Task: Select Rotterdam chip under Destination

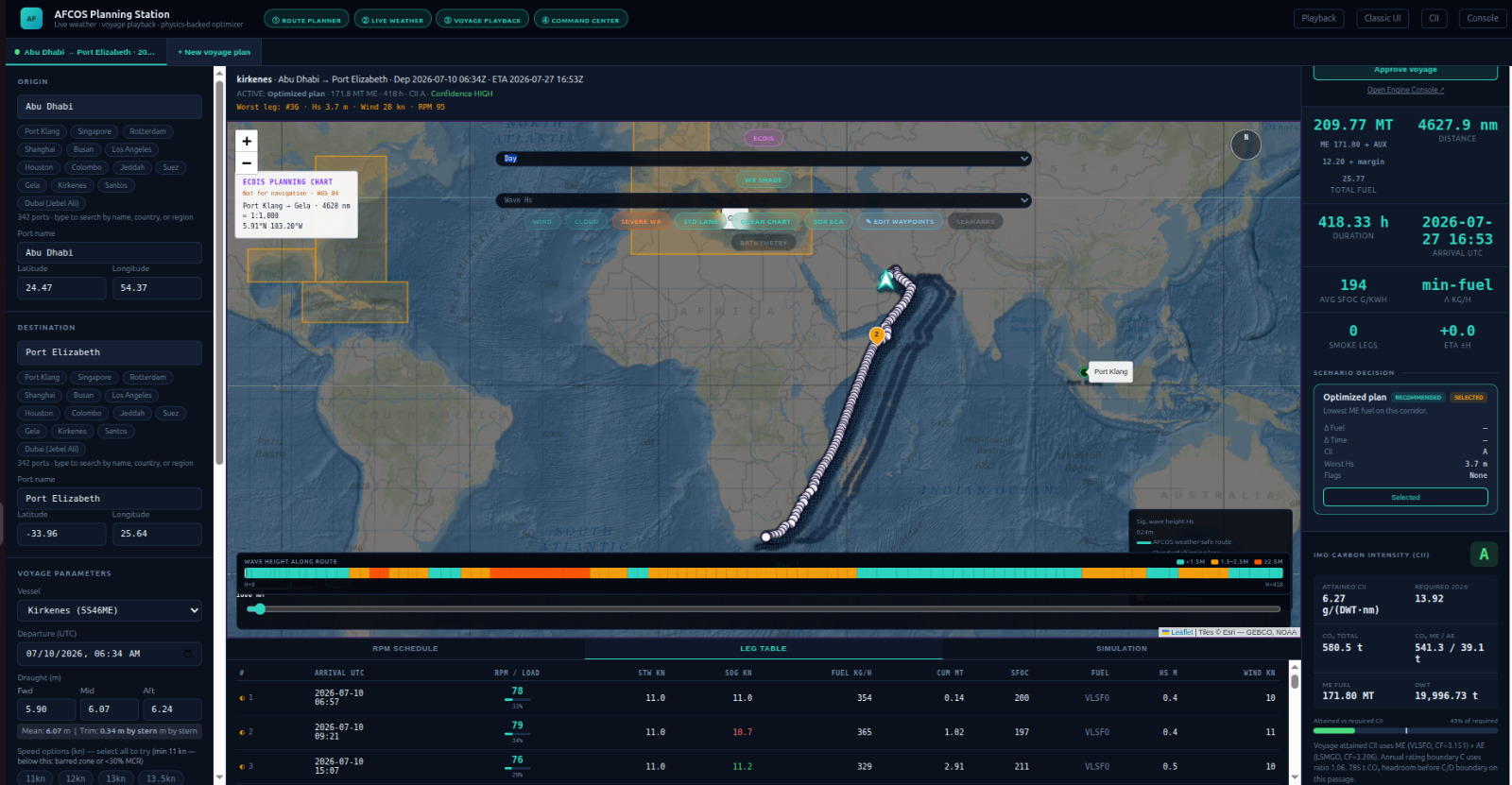Action: pyautogui.click(x=147, y=377)
